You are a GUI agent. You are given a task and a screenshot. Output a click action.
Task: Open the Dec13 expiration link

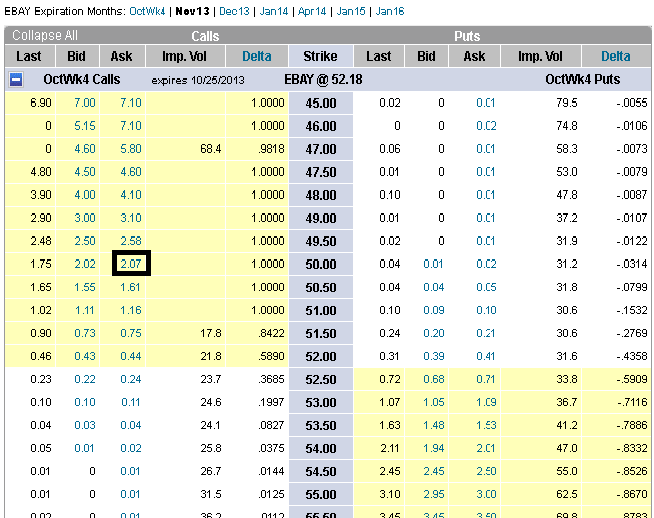pos(234,11)
